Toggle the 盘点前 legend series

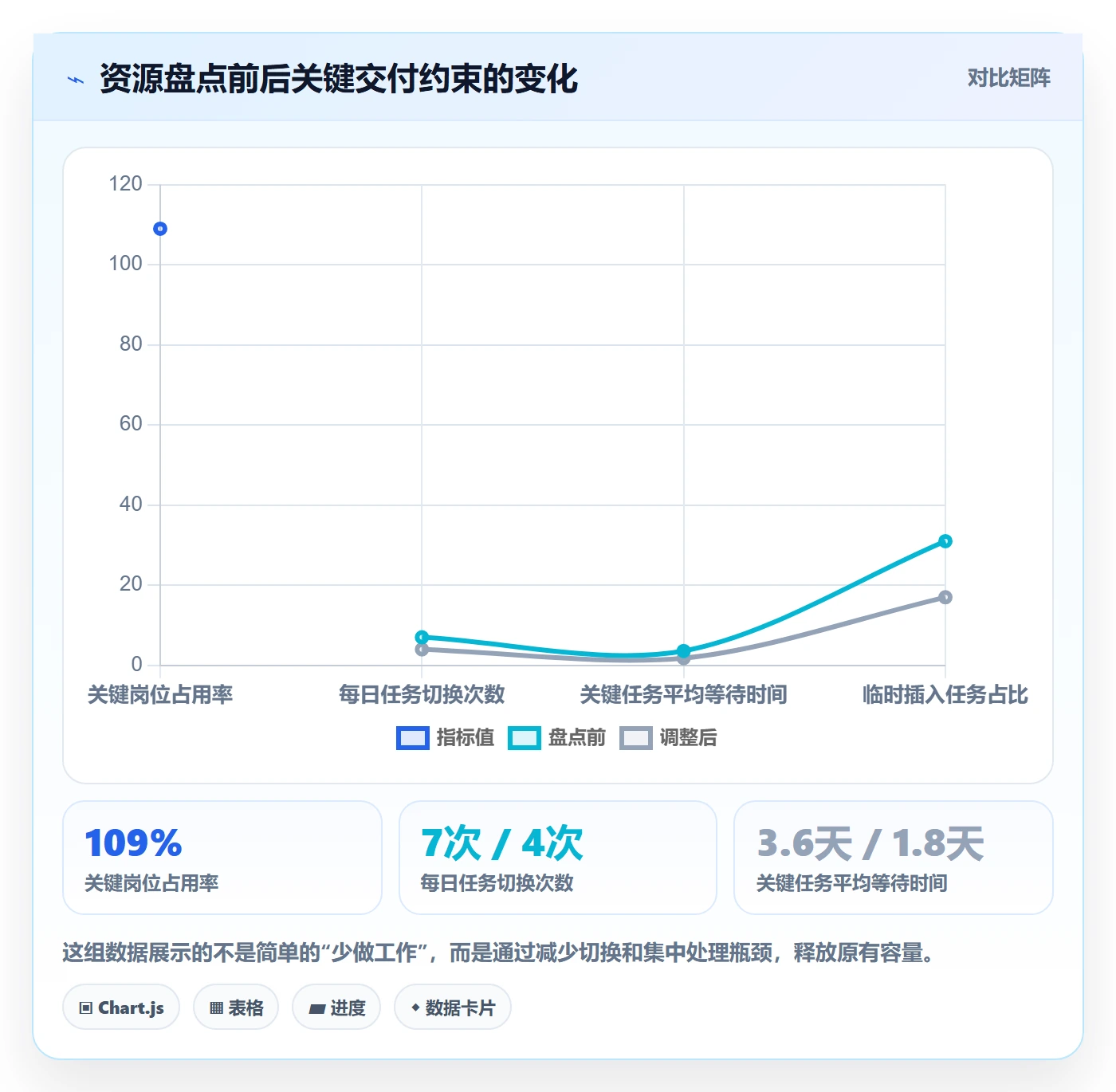tap(556, 738)
